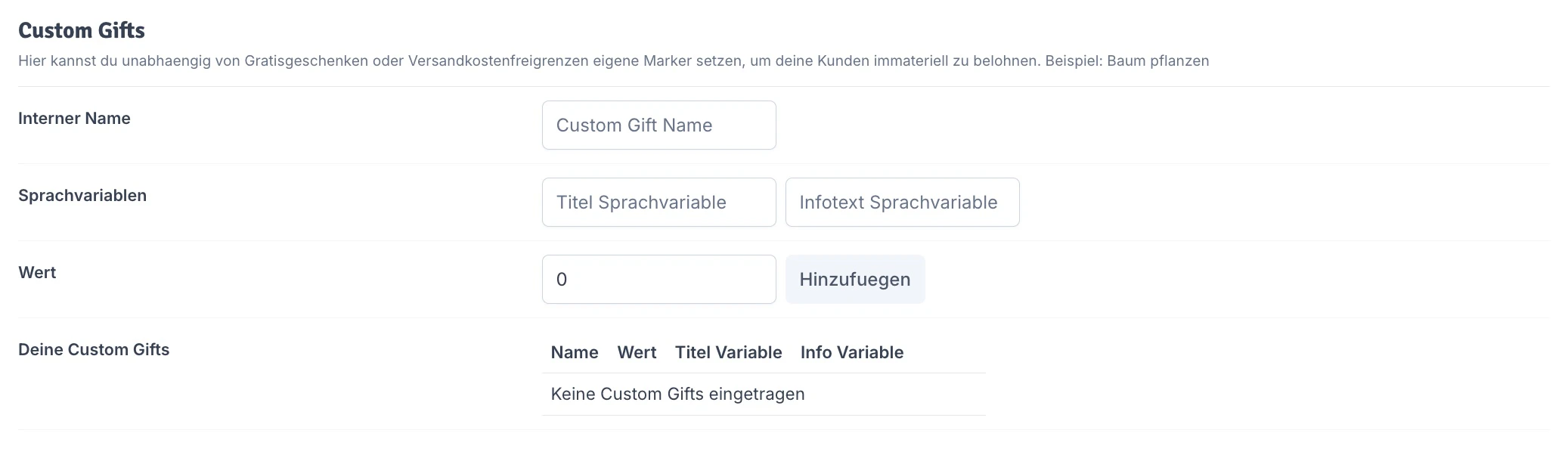The image size is (1568, 455).
Task: Click inside the empty custom gifts table
Action: click(x=764, y=394)
